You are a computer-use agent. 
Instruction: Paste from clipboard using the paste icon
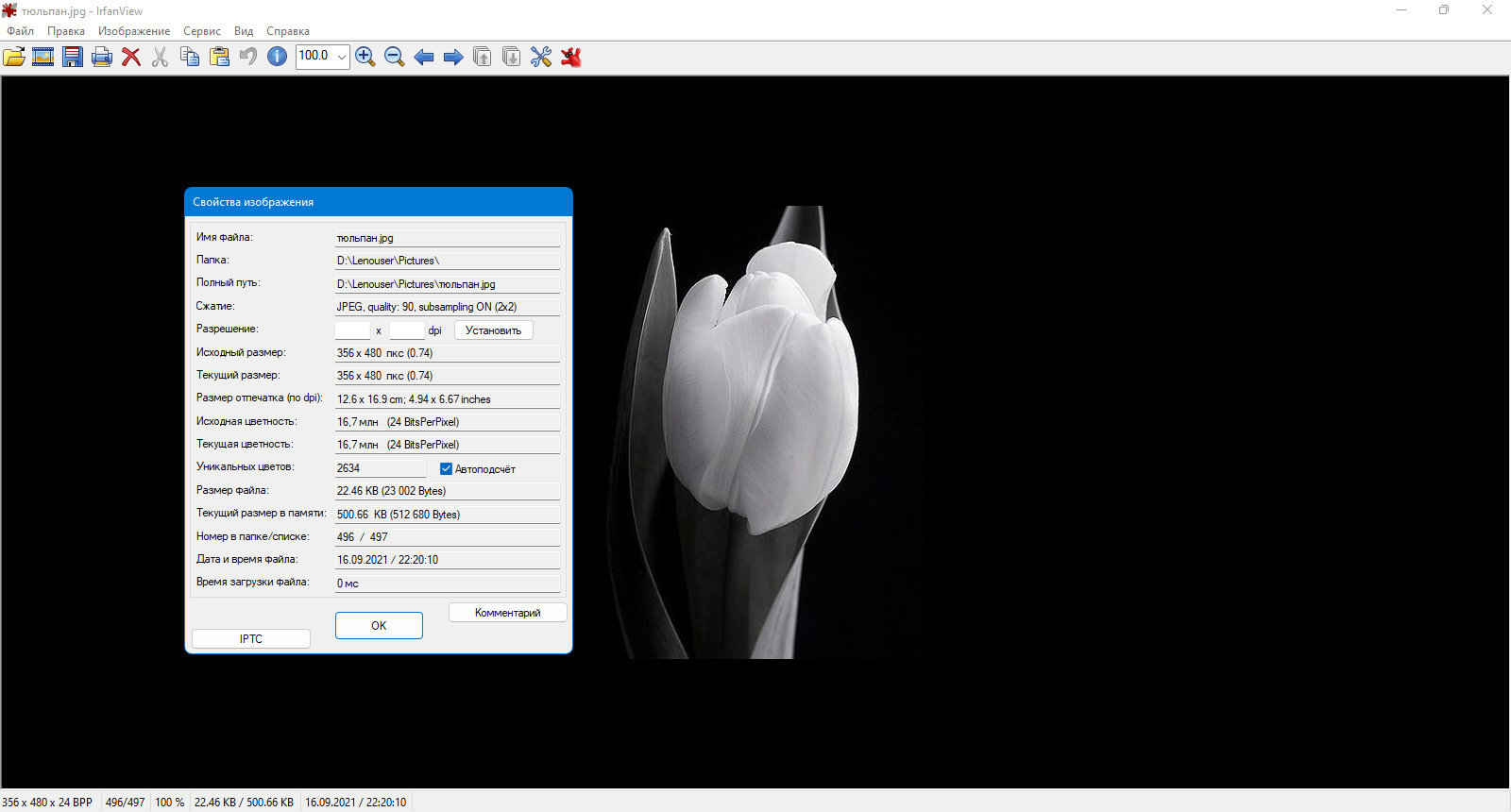(219, 57)
